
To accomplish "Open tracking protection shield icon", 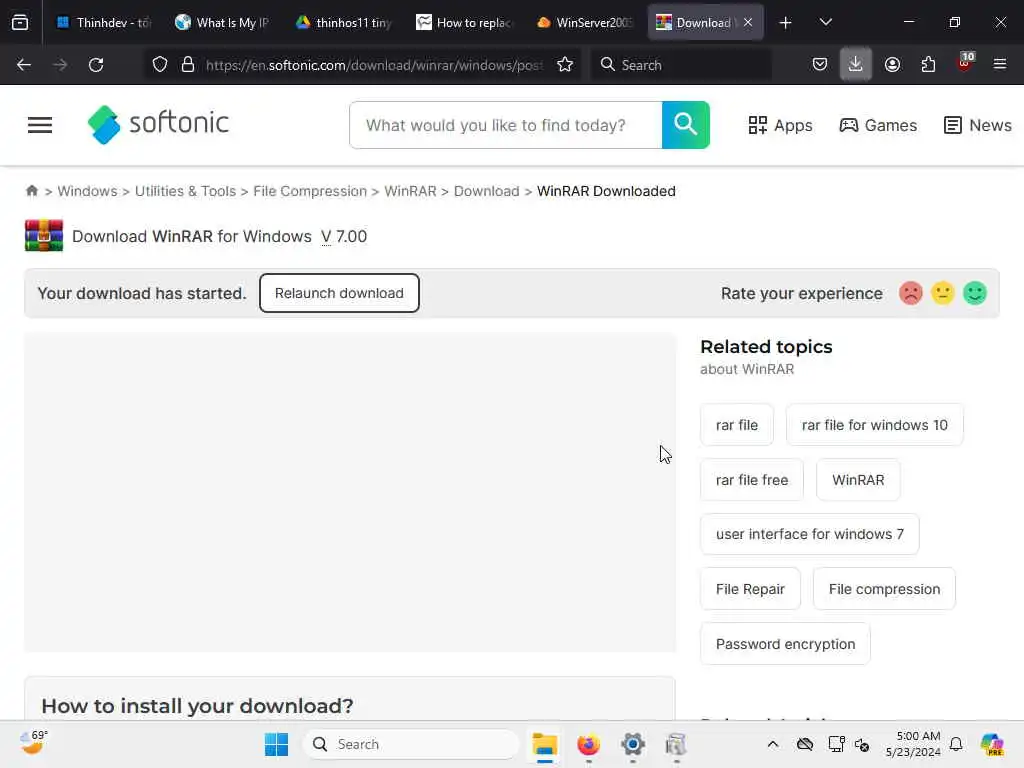I will tap(160, 65).
